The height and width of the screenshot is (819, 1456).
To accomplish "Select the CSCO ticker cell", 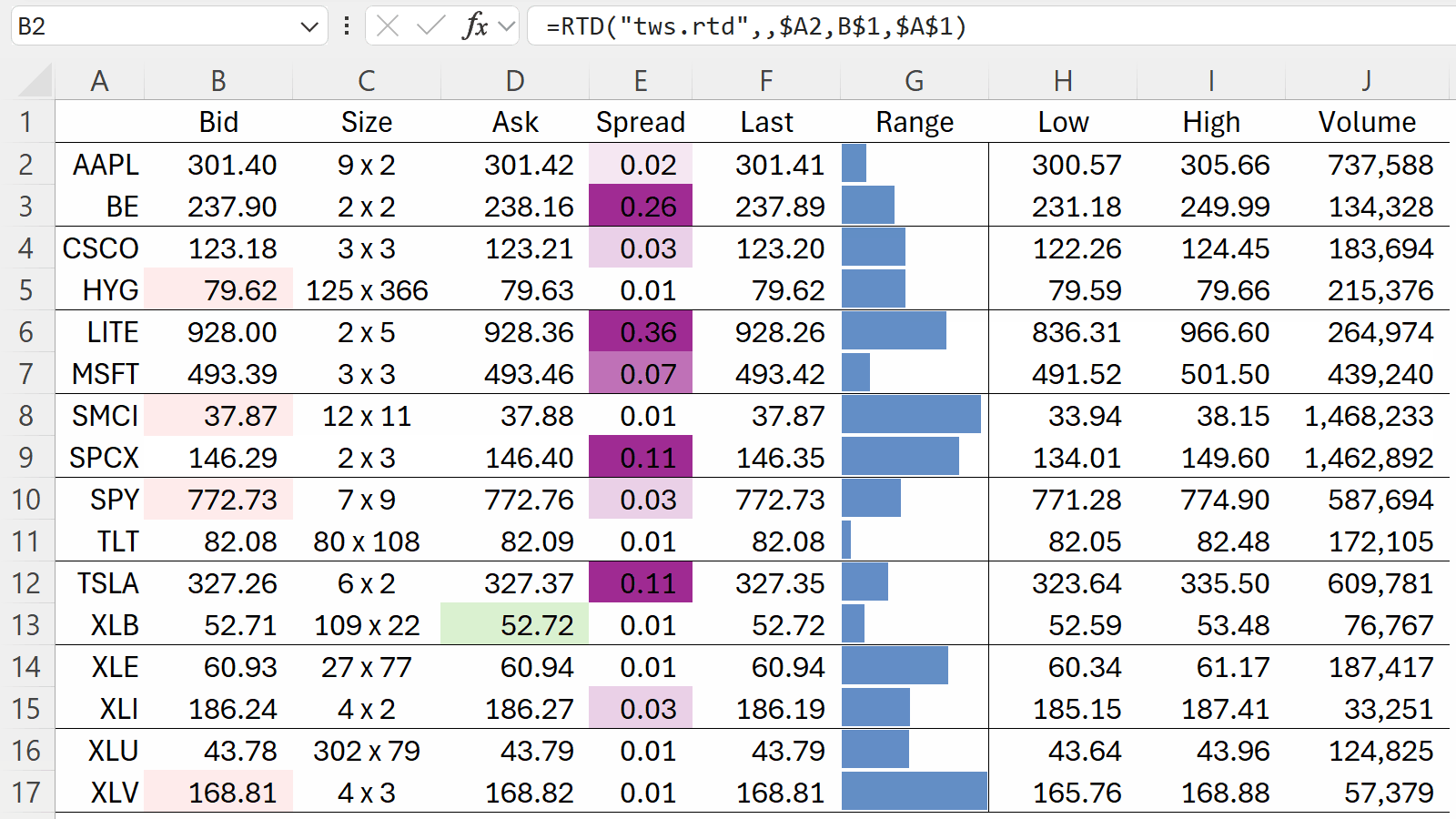I will [100, 248].
